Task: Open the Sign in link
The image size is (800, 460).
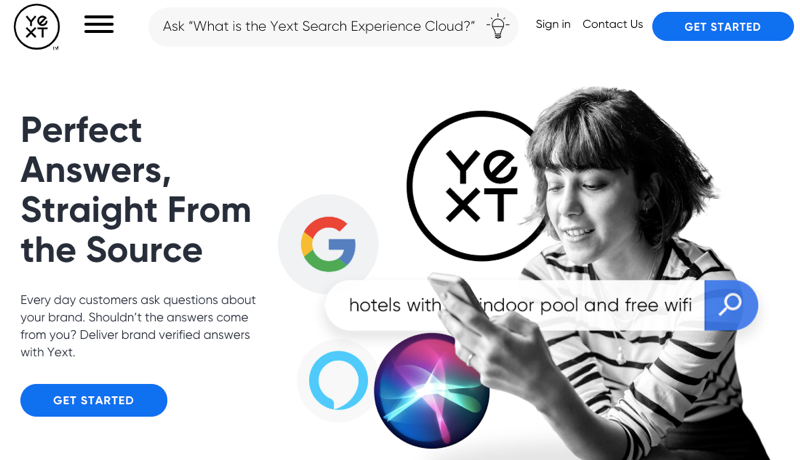Action: 553,24
